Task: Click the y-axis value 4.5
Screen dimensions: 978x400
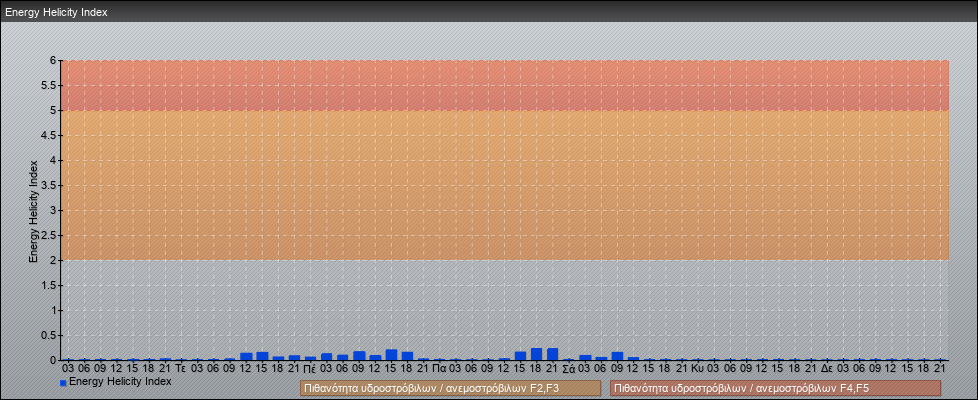Action: click(x=50, y=135)
